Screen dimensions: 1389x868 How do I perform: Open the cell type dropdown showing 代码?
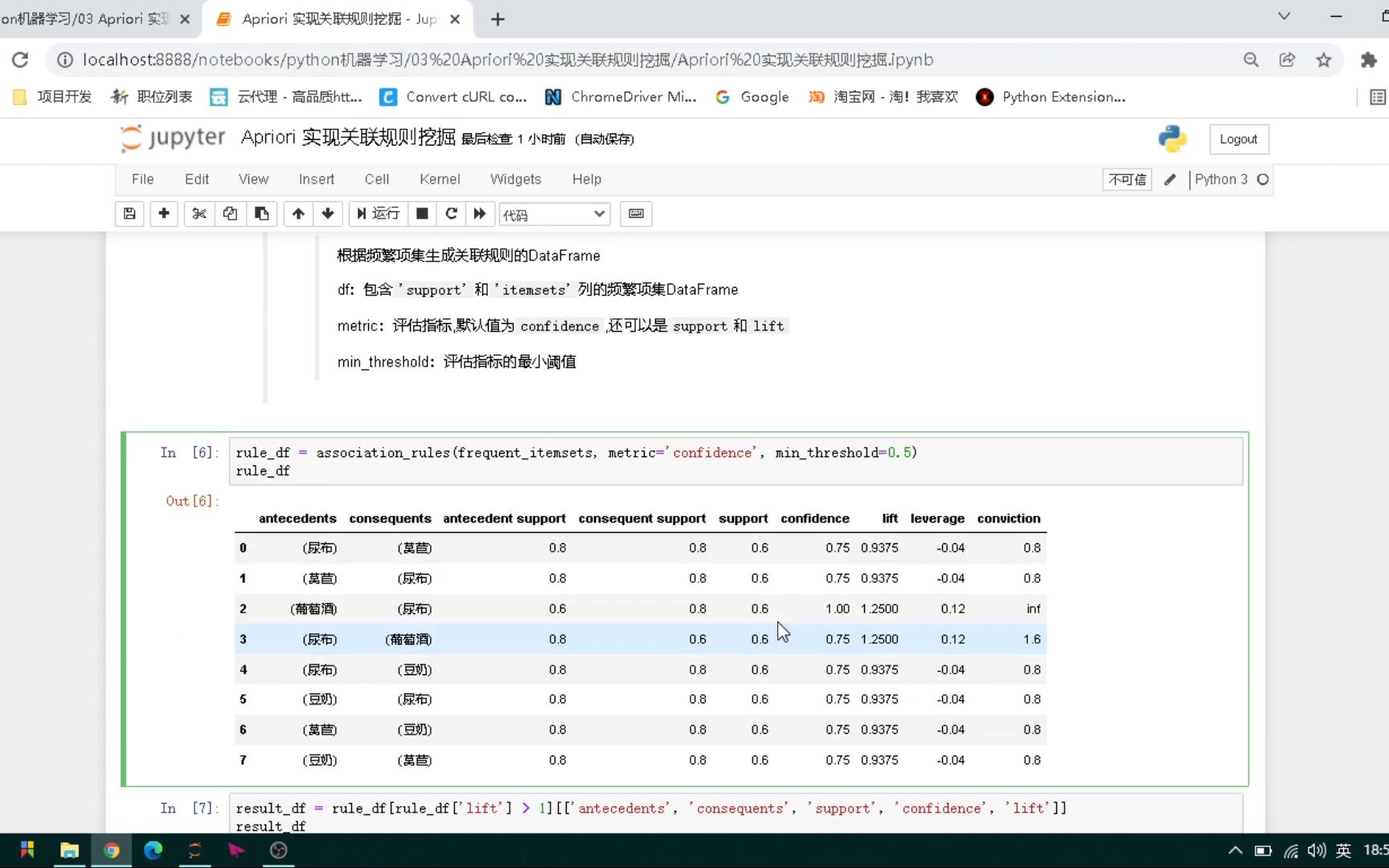tap(554, 214)
